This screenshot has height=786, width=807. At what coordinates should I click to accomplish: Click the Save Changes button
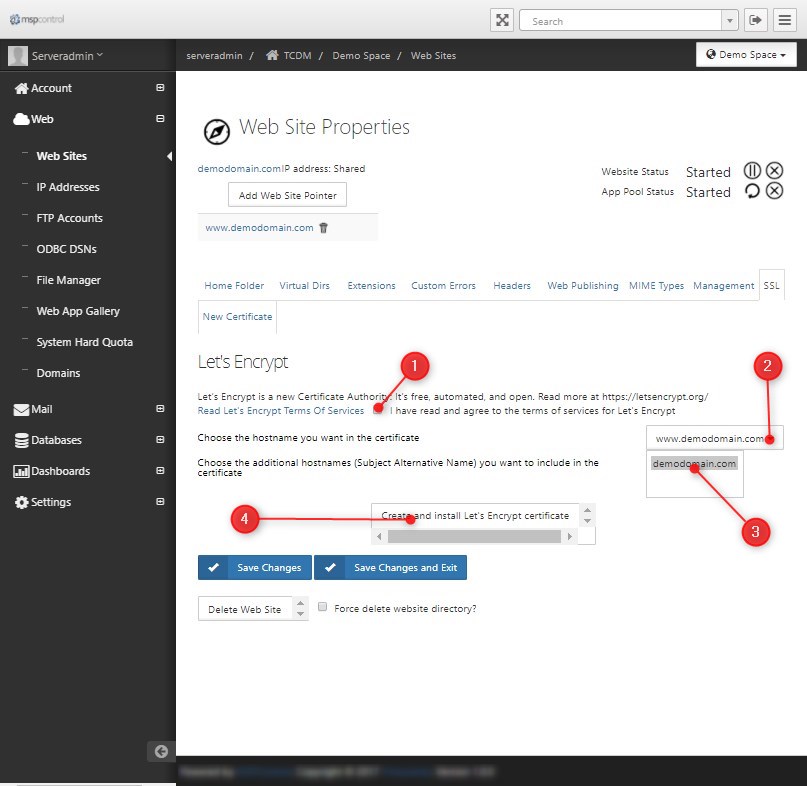click(255, 567)
